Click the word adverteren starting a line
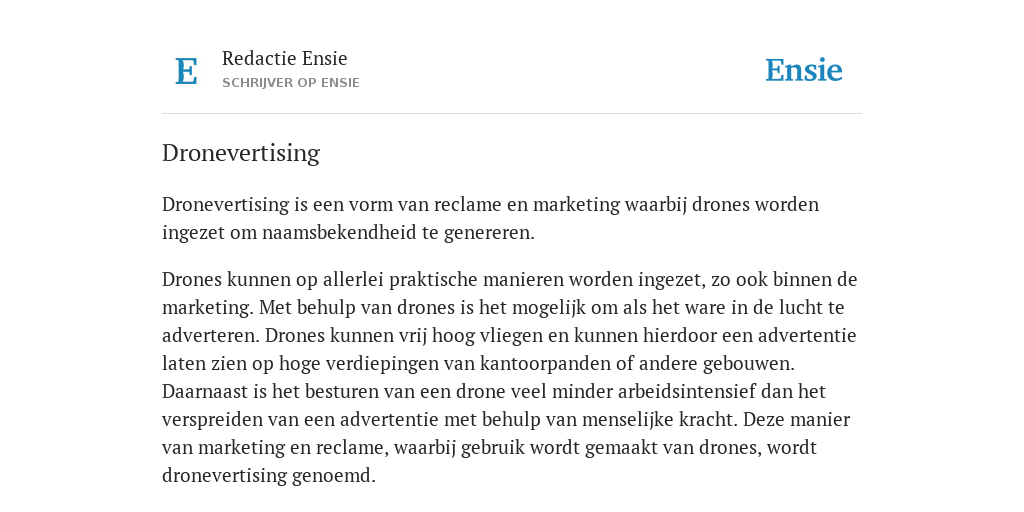 (x=211, y=336)
